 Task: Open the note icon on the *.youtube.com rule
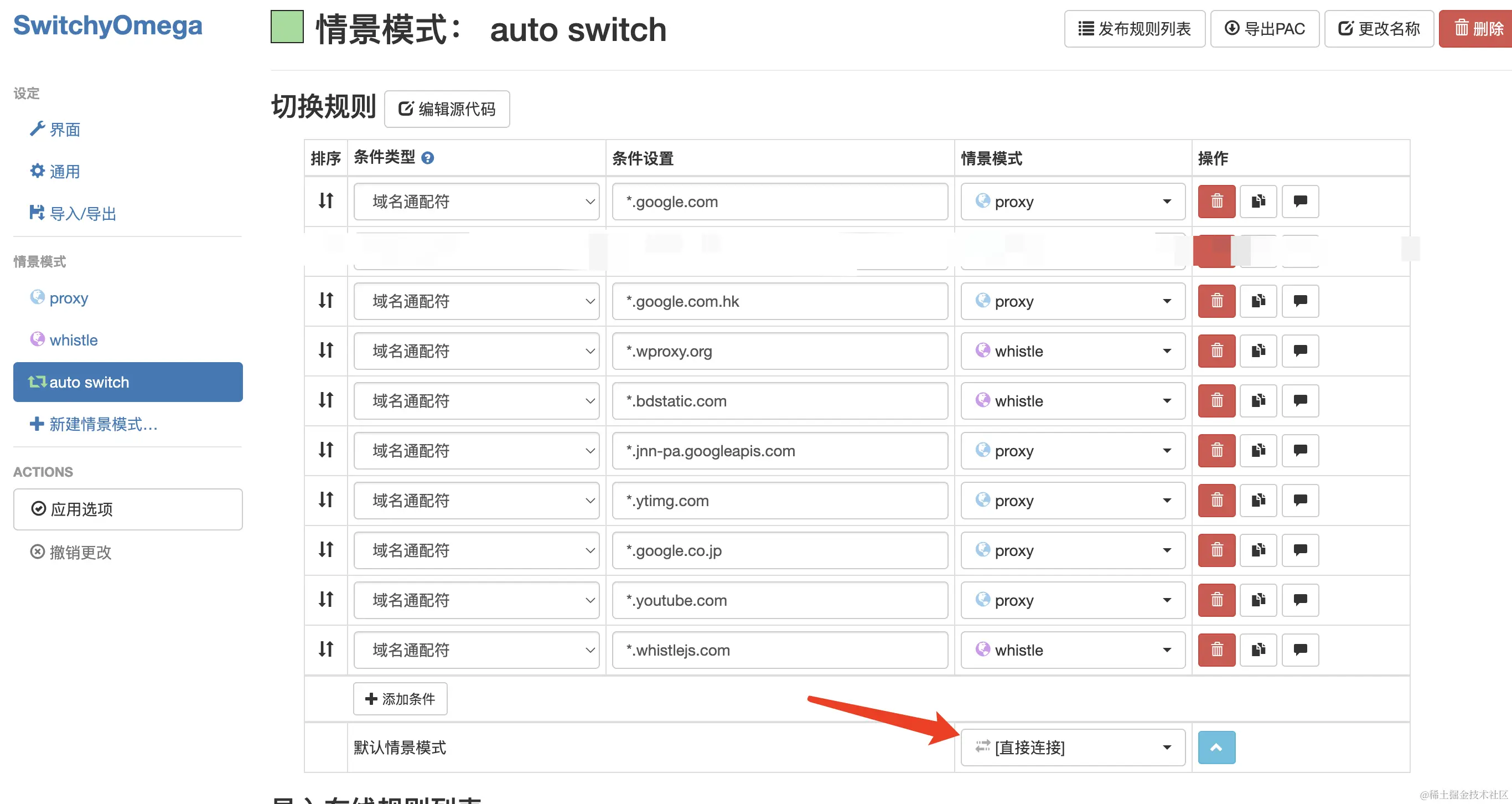(1300, 600)
